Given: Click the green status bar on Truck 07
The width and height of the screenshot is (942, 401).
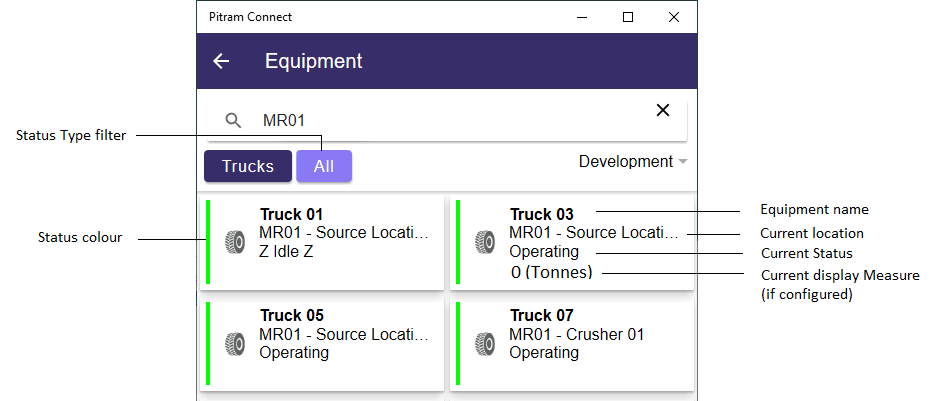Looking at the screenshot, I should click(x=458, y=343).
